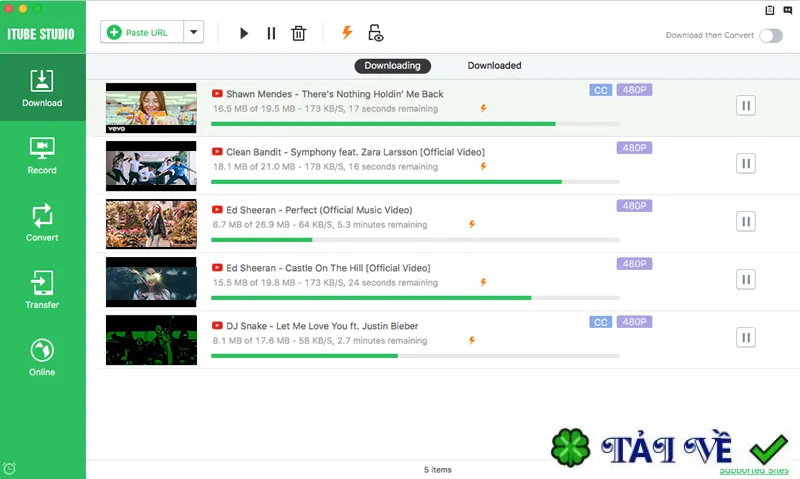Click the private mode lock icon

[376, 33]
